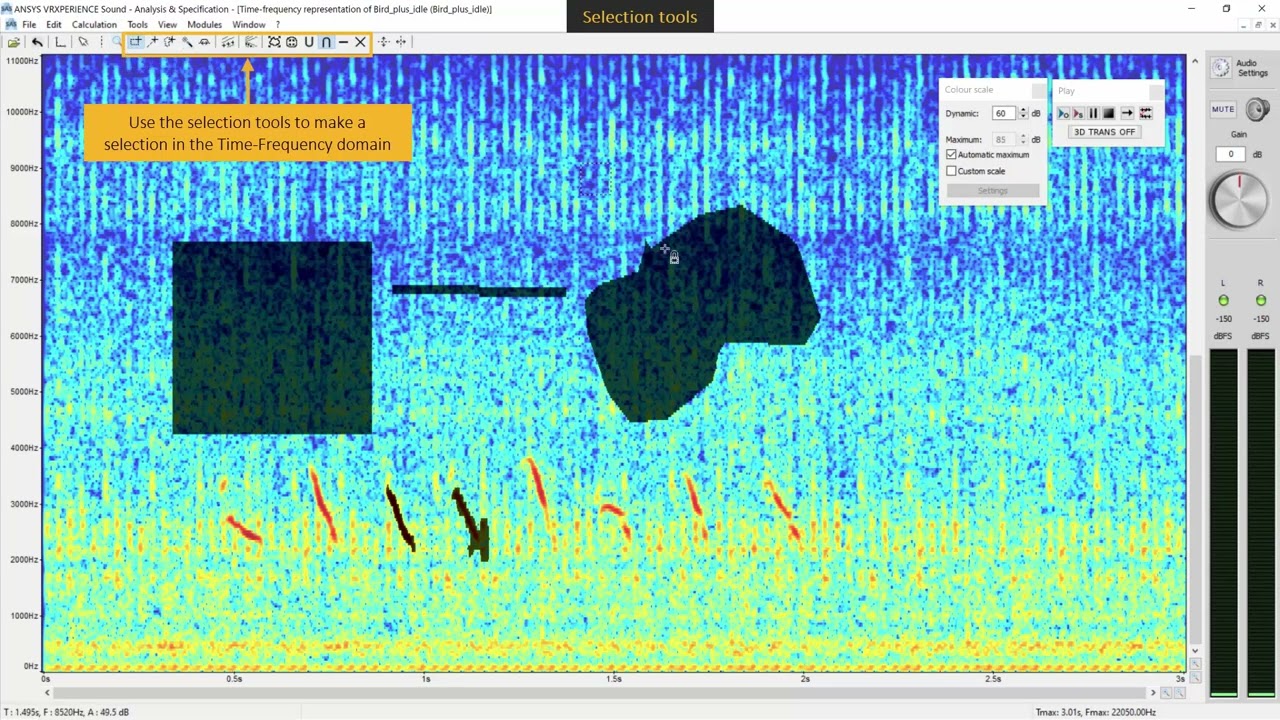The height and width of the screenshot is (720, 1280).
Task: Open the Calculation menu
Action: coord(94,25)
